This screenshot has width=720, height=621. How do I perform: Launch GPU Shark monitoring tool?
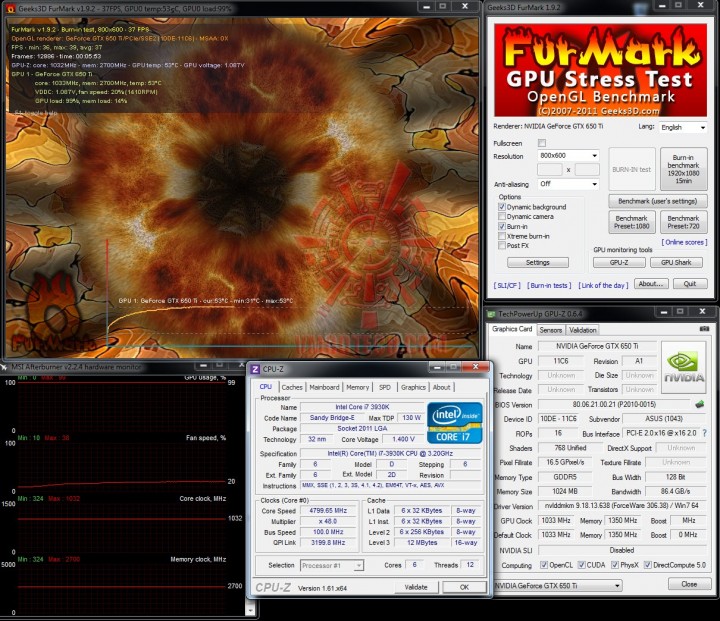(676, 262)
